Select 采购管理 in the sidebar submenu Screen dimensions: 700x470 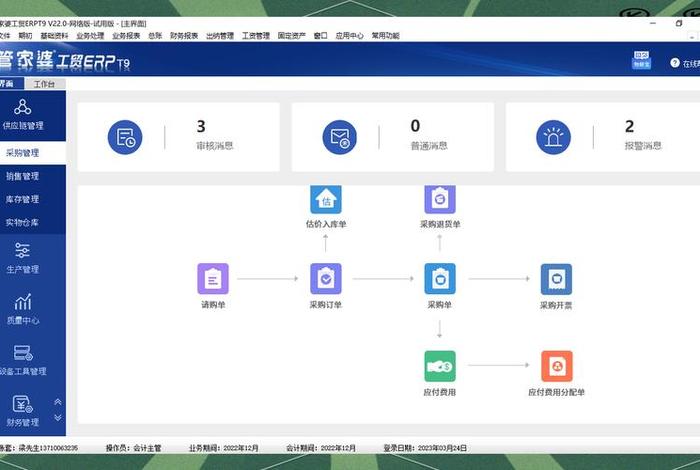[33, 153]
